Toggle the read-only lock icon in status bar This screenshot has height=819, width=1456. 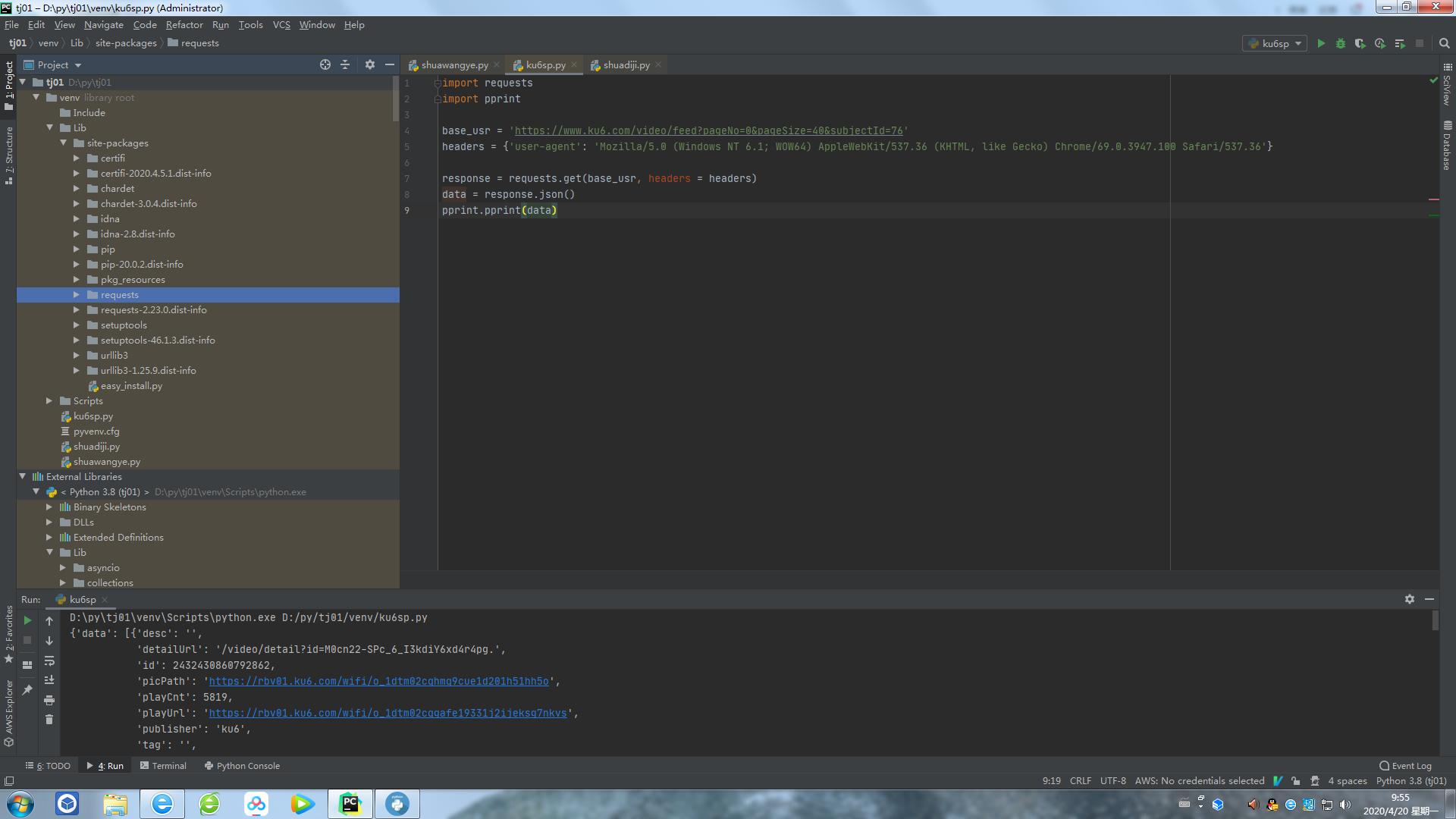point(1296,780)
